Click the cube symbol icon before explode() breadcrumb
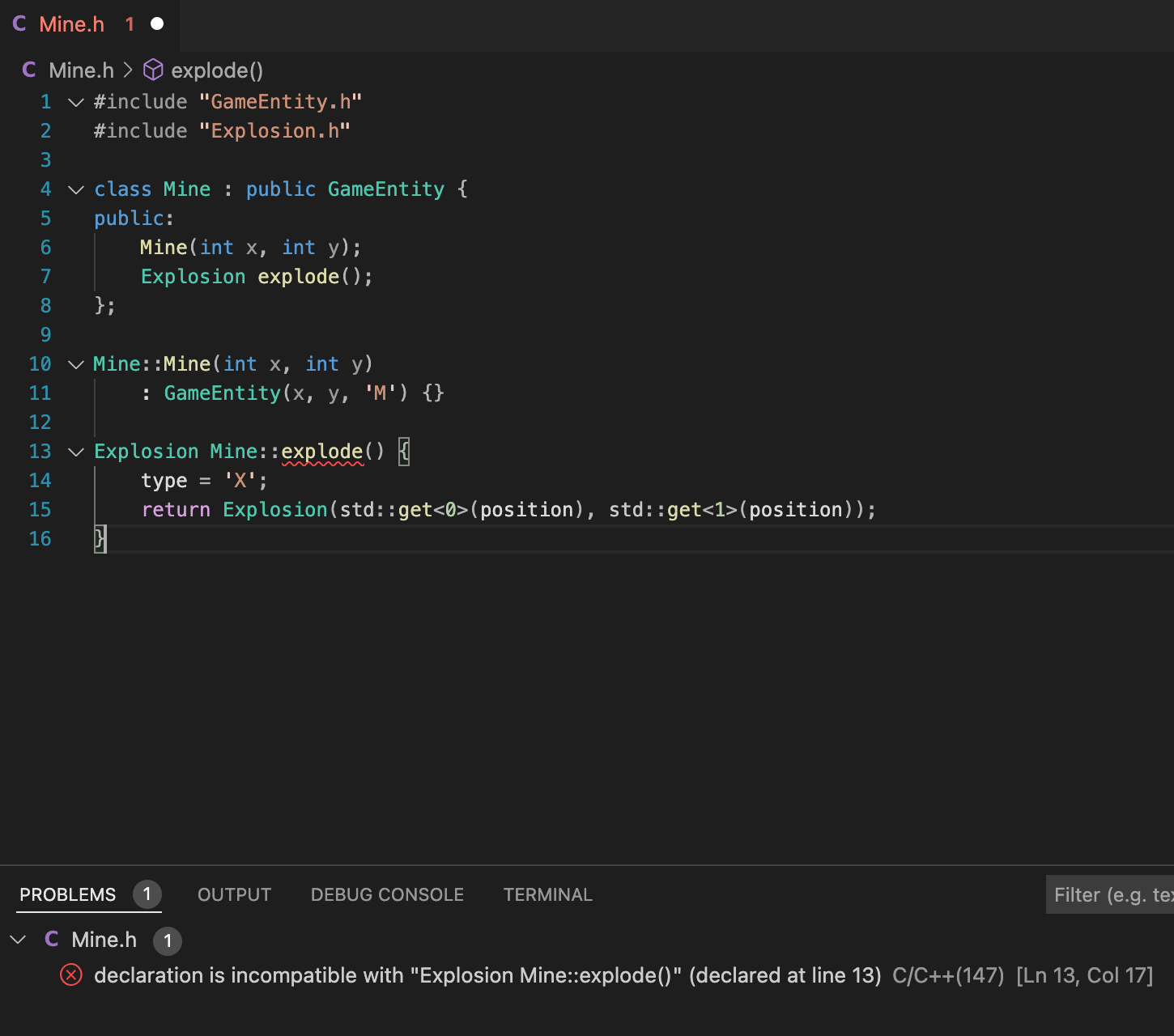 click(x=152, y=70)
